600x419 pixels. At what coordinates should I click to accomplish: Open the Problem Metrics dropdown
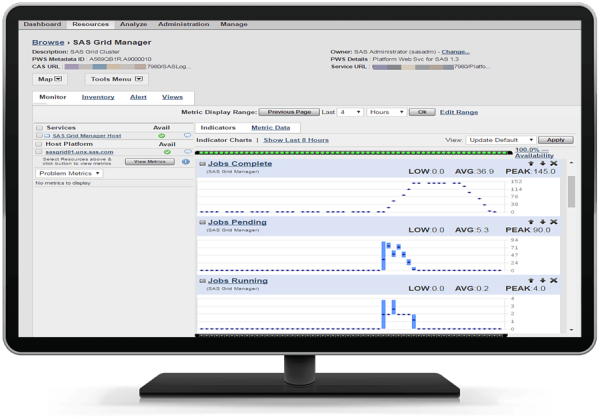pyautogui.click(x=77, y=173)
